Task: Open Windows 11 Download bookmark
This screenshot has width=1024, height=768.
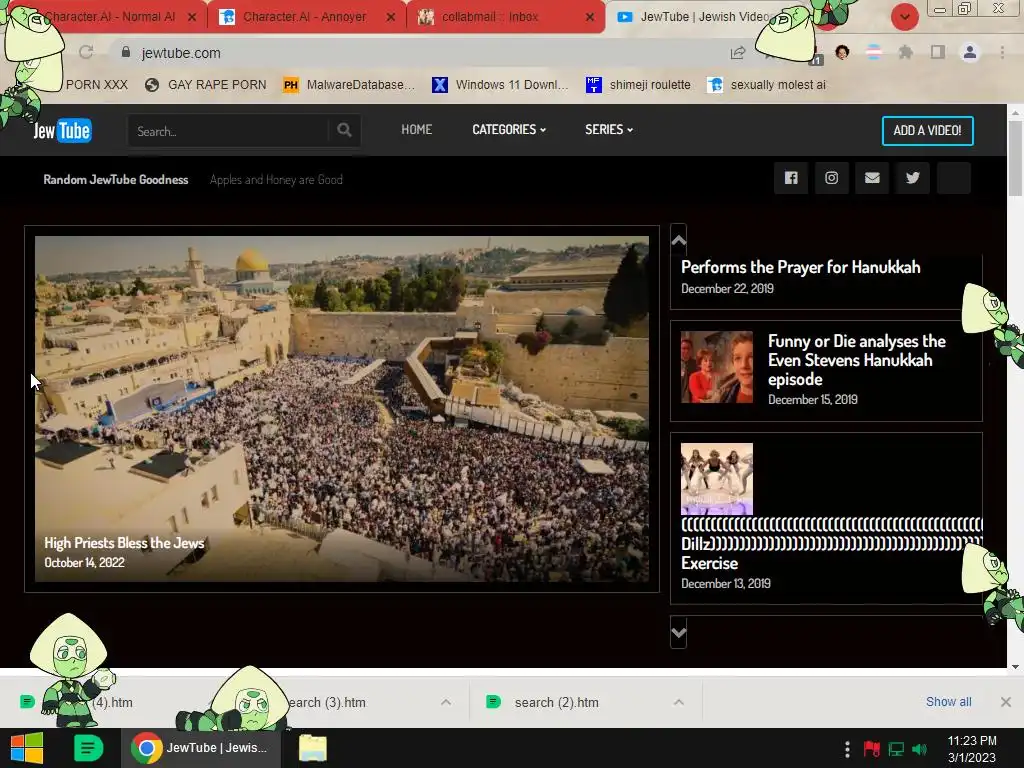Action: coord(500,85)
